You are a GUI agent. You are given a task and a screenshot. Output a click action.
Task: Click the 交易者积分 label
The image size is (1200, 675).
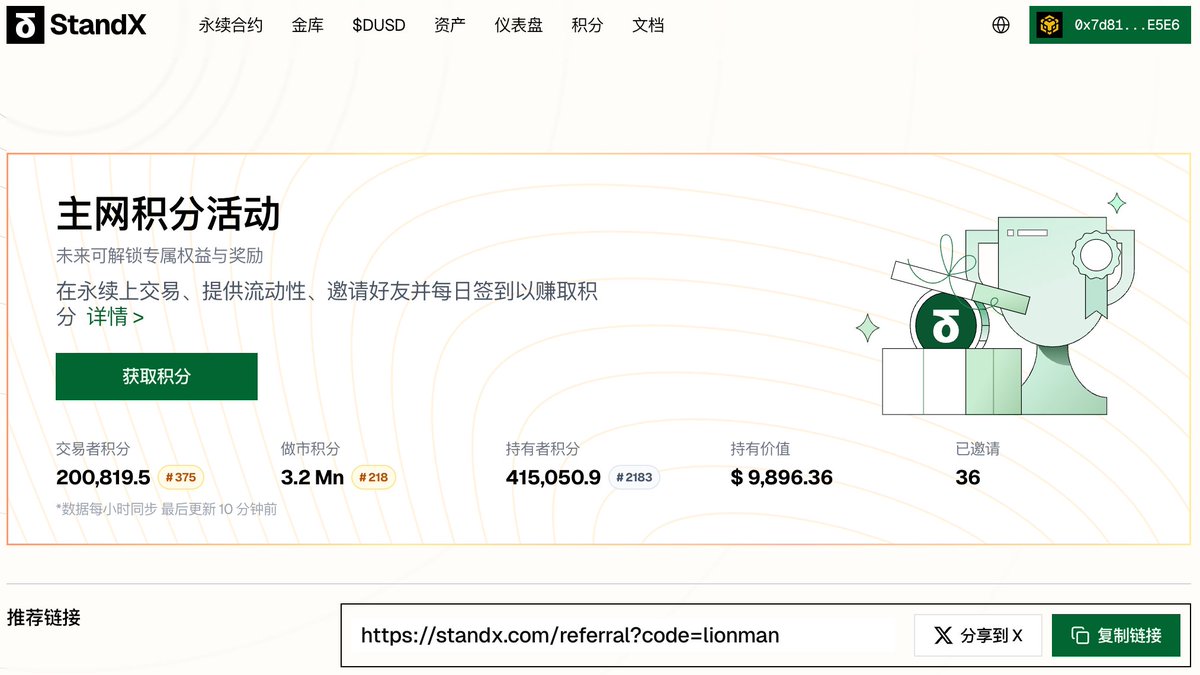pyautogui.click(x=93, y=449)
